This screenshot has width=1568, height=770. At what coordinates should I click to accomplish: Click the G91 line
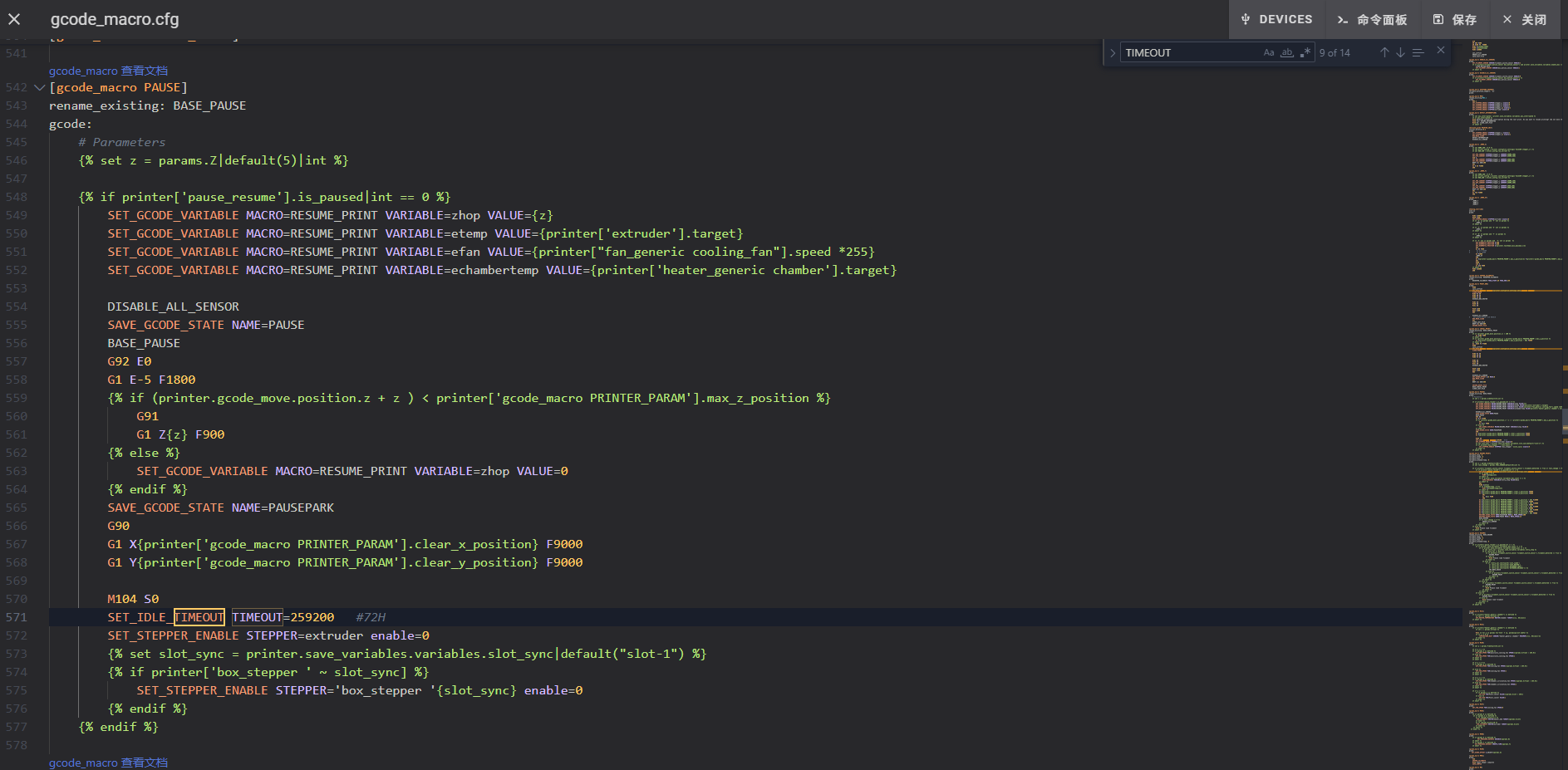pos(147,416)
